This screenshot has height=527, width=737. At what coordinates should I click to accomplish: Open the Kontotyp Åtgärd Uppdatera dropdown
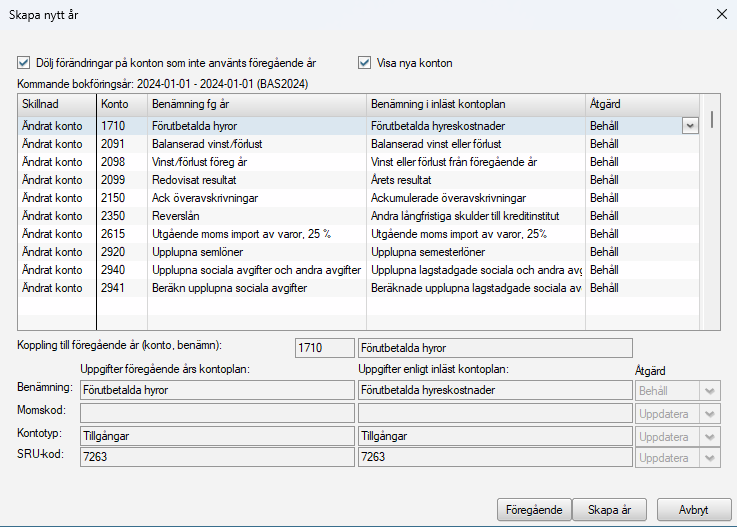coord(710,436)
